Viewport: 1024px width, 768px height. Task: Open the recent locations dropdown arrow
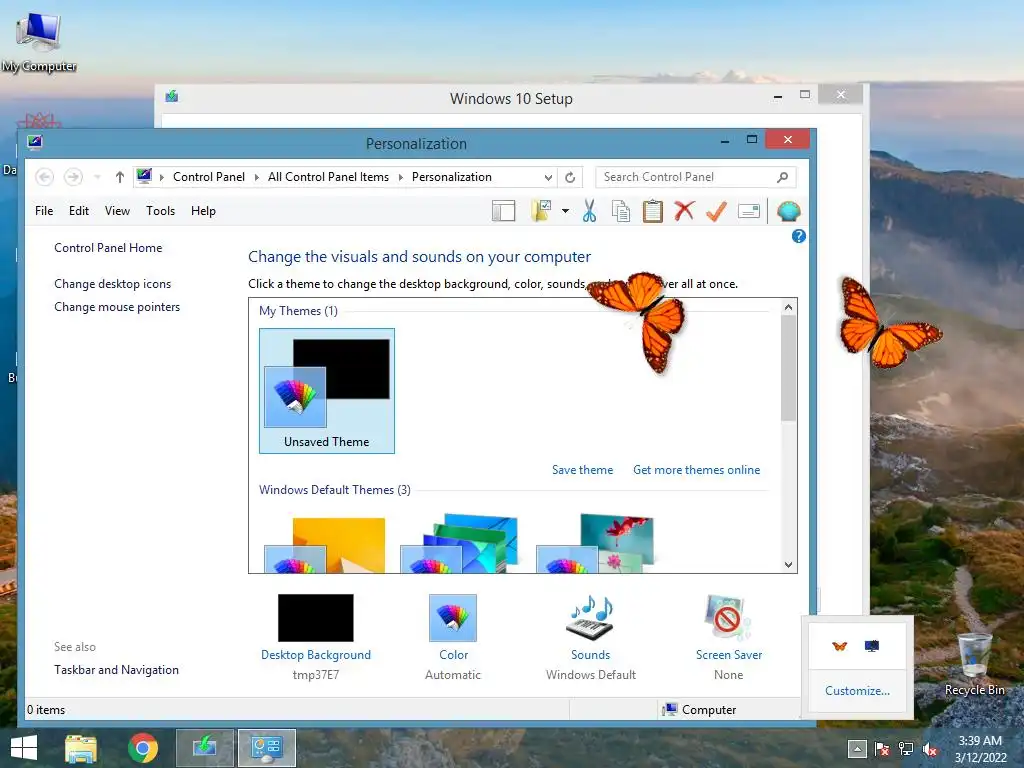pyautogui.click(x=97, y=177)
